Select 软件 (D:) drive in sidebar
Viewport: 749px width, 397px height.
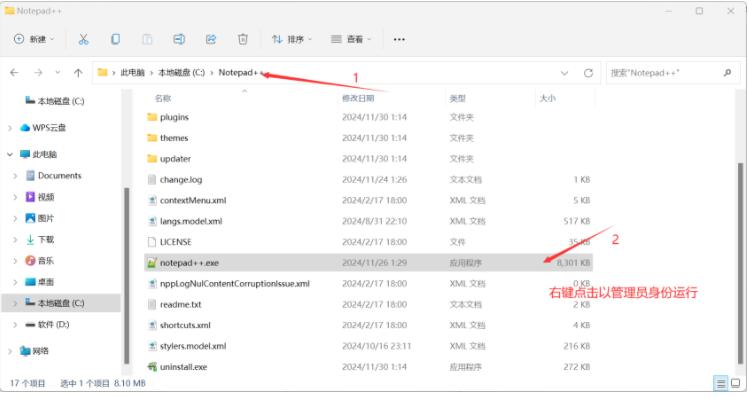[x=54, y=324]
